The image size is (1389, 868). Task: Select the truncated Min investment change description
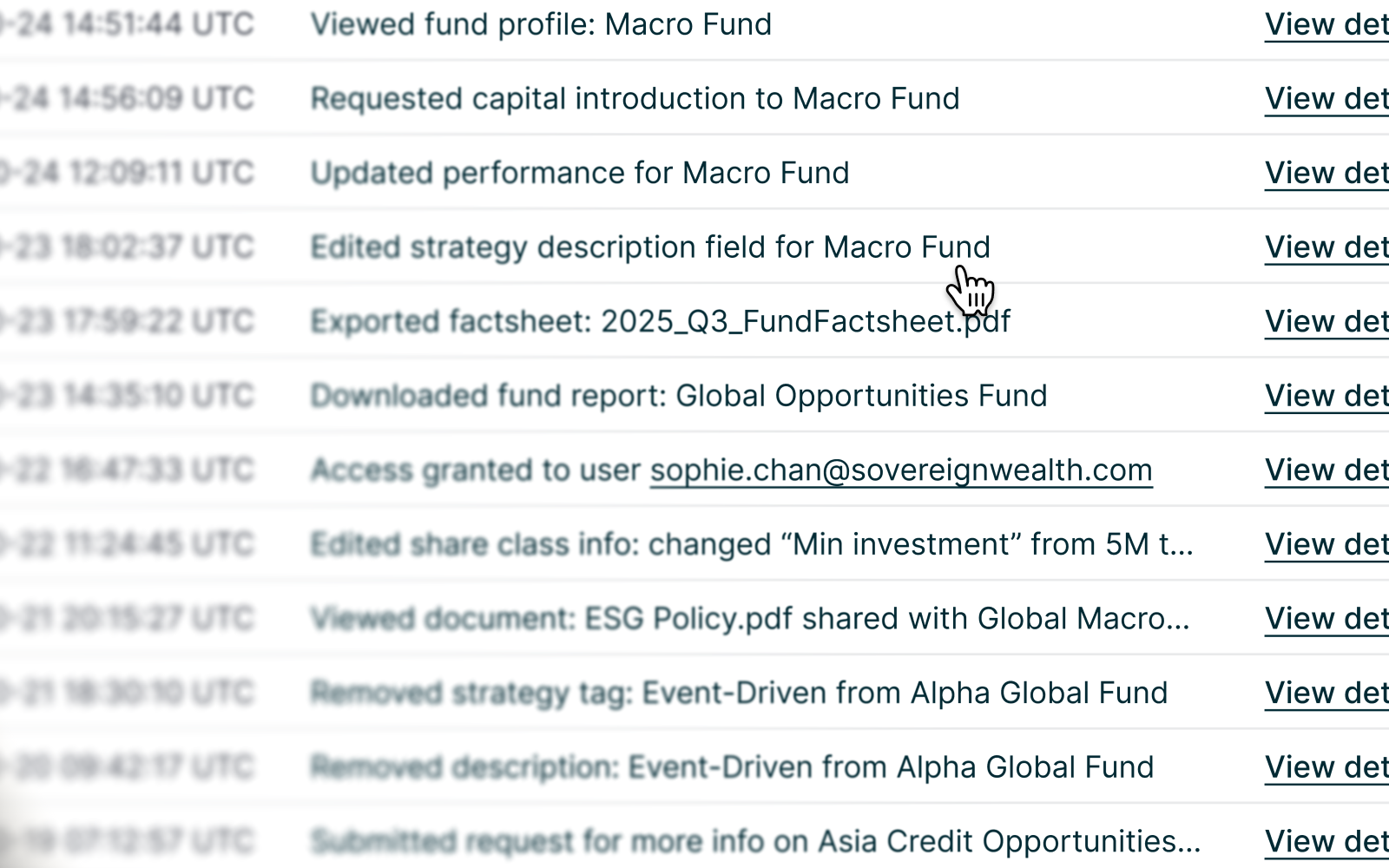click(x=752, y=544)
